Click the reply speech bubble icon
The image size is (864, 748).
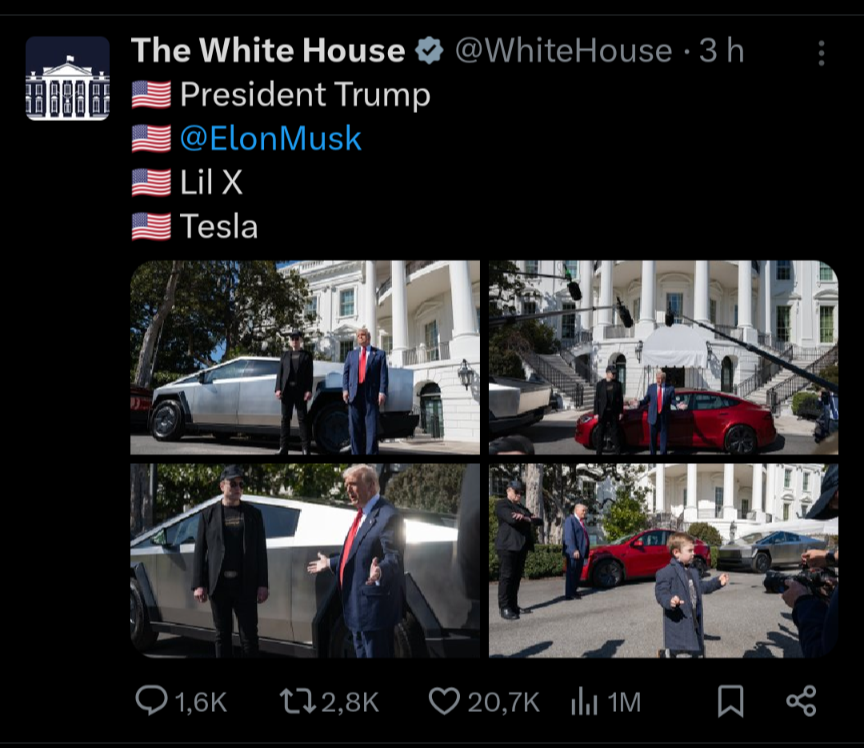pos(151,700)
